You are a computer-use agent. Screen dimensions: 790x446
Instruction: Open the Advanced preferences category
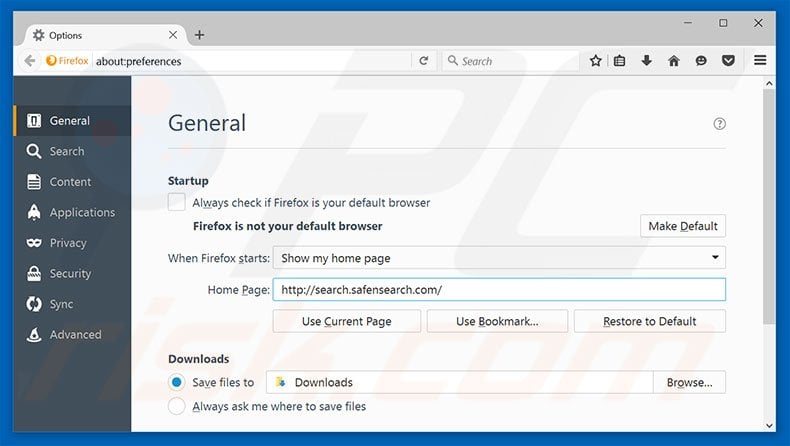point(72,335)
